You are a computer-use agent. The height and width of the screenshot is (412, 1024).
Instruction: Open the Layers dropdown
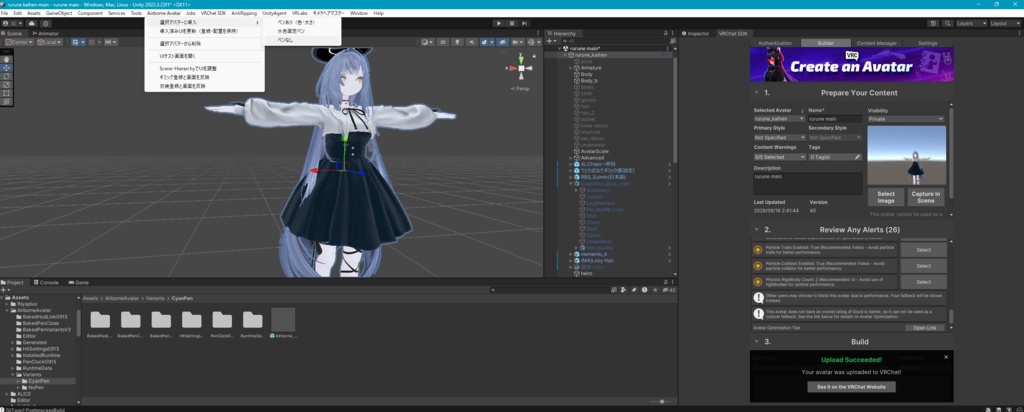[x=971, y=24]
